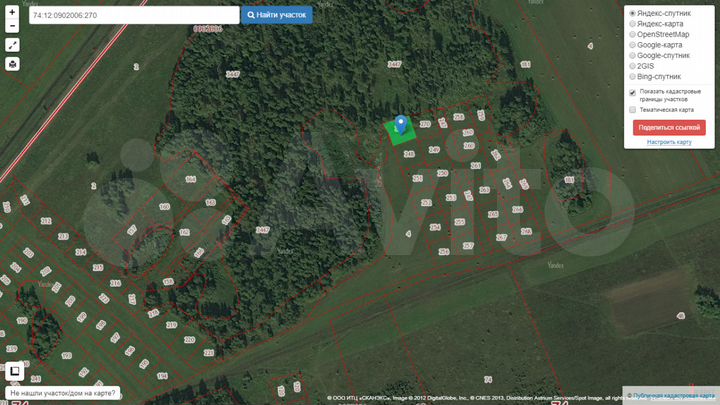Click parcel label 74
The height and width of the screenshot is (405, 720).
point(488,379)
